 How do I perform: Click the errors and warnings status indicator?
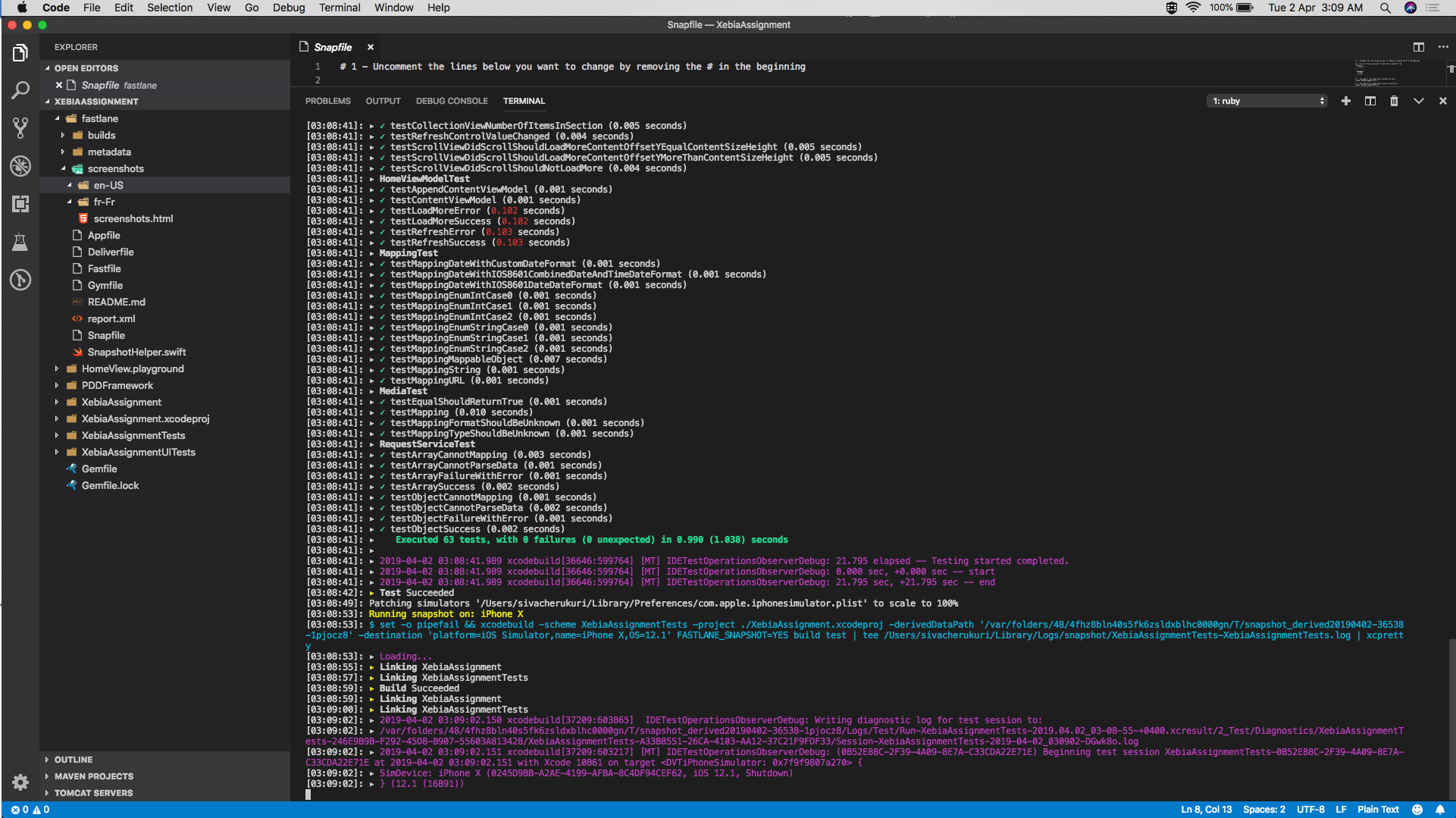coord(30,810)
